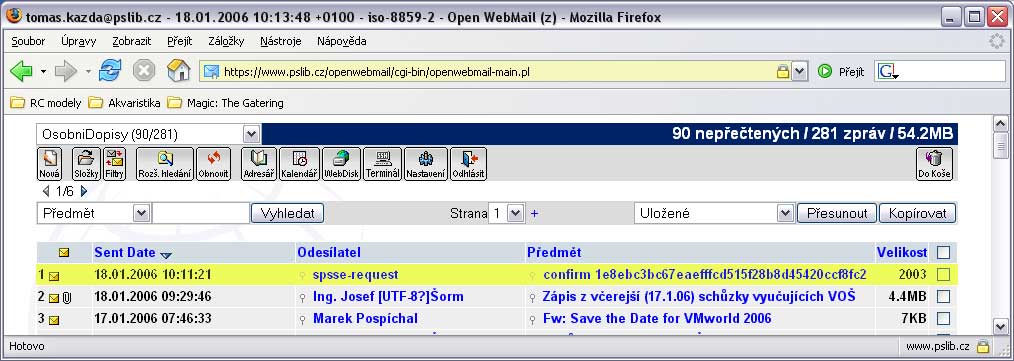Open the Složky folders icon

click(85, 164)
